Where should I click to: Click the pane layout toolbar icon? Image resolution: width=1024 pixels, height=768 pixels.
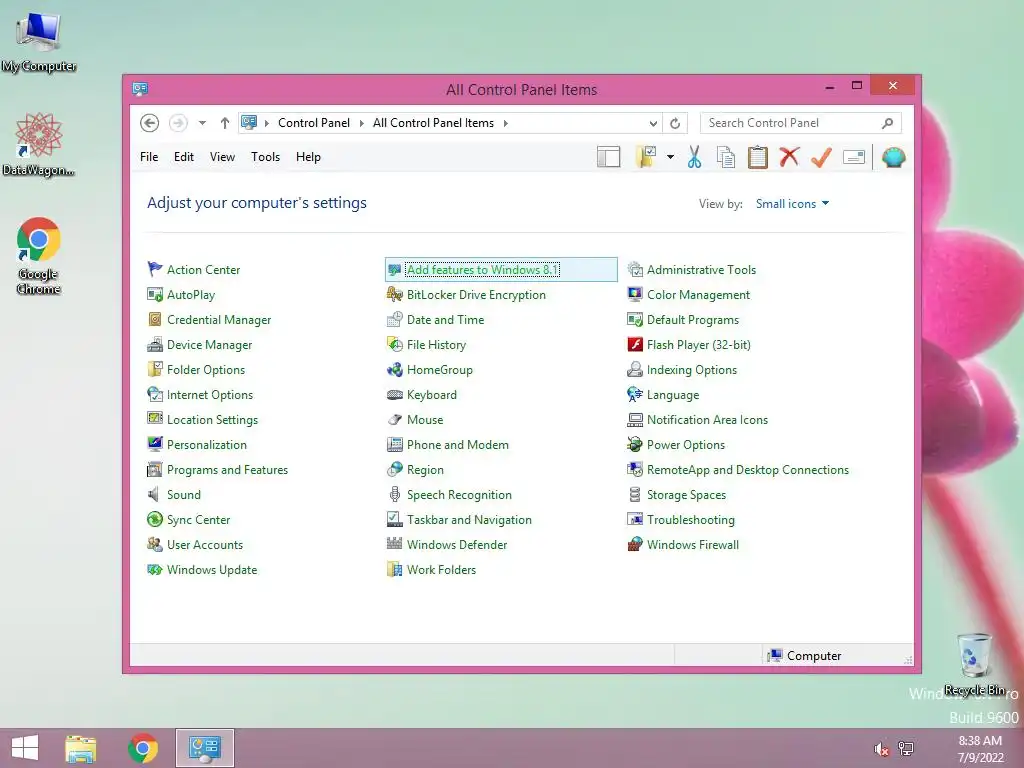click(x=608, y=157)
